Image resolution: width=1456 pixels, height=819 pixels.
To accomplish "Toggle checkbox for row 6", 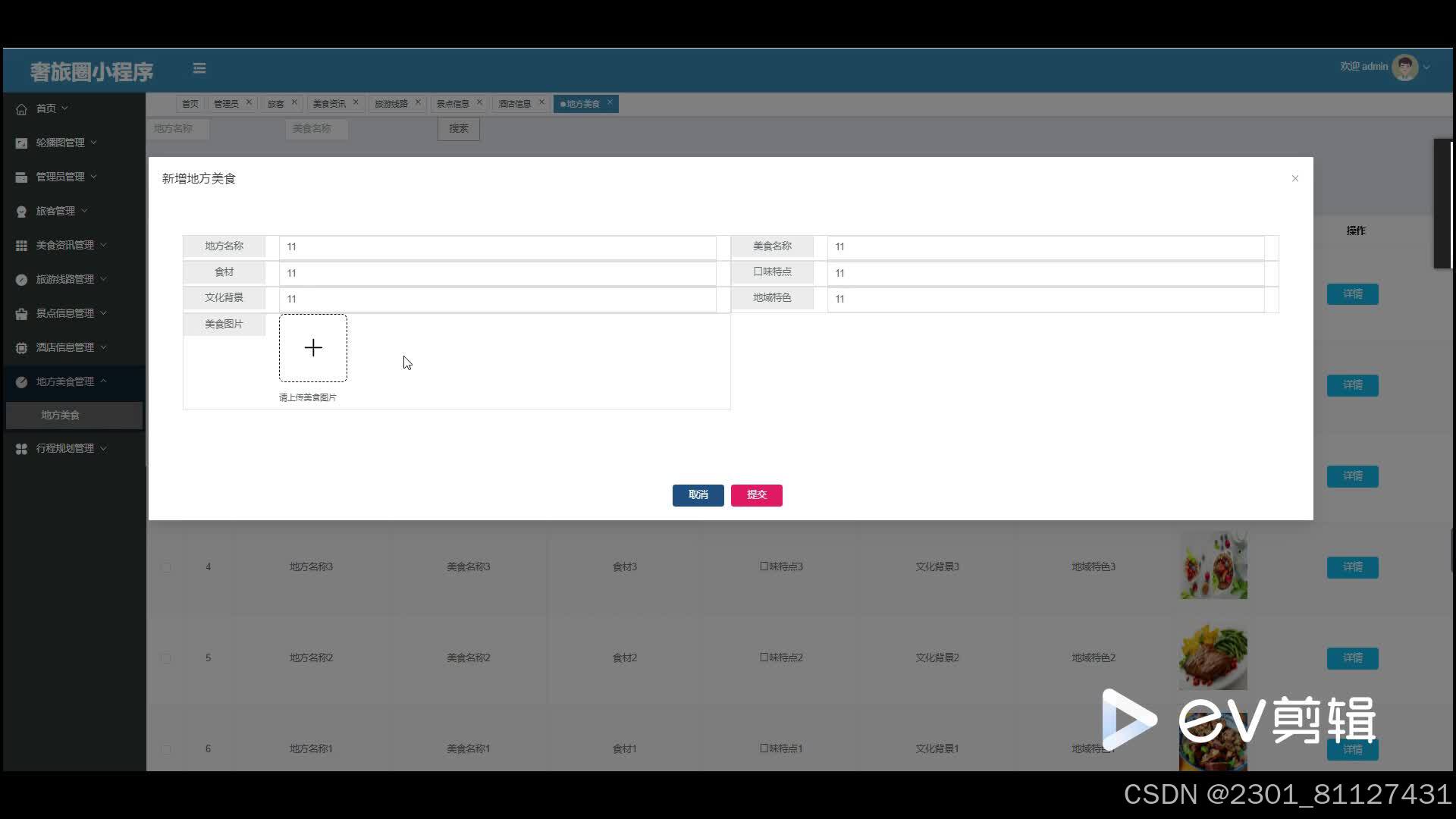I will [166, 749].
